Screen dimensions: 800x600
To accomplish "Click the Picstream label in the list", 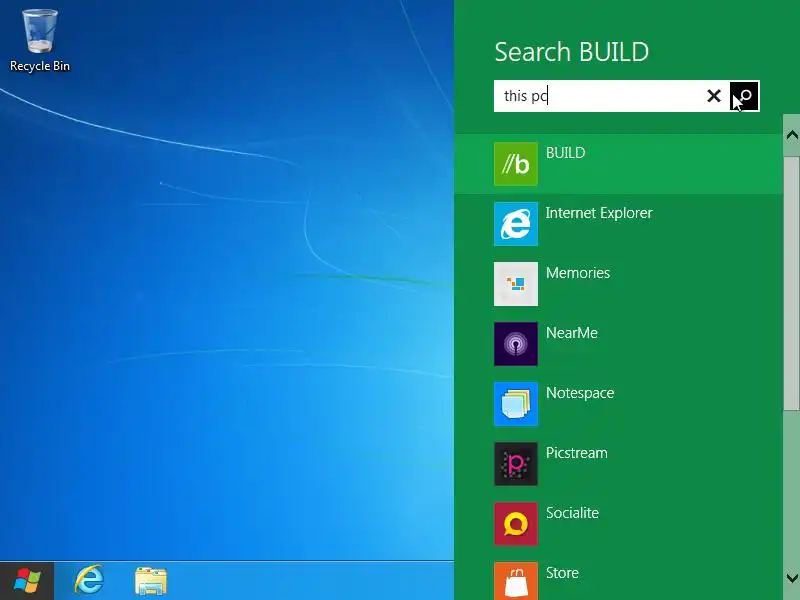I will coord(577,453).
